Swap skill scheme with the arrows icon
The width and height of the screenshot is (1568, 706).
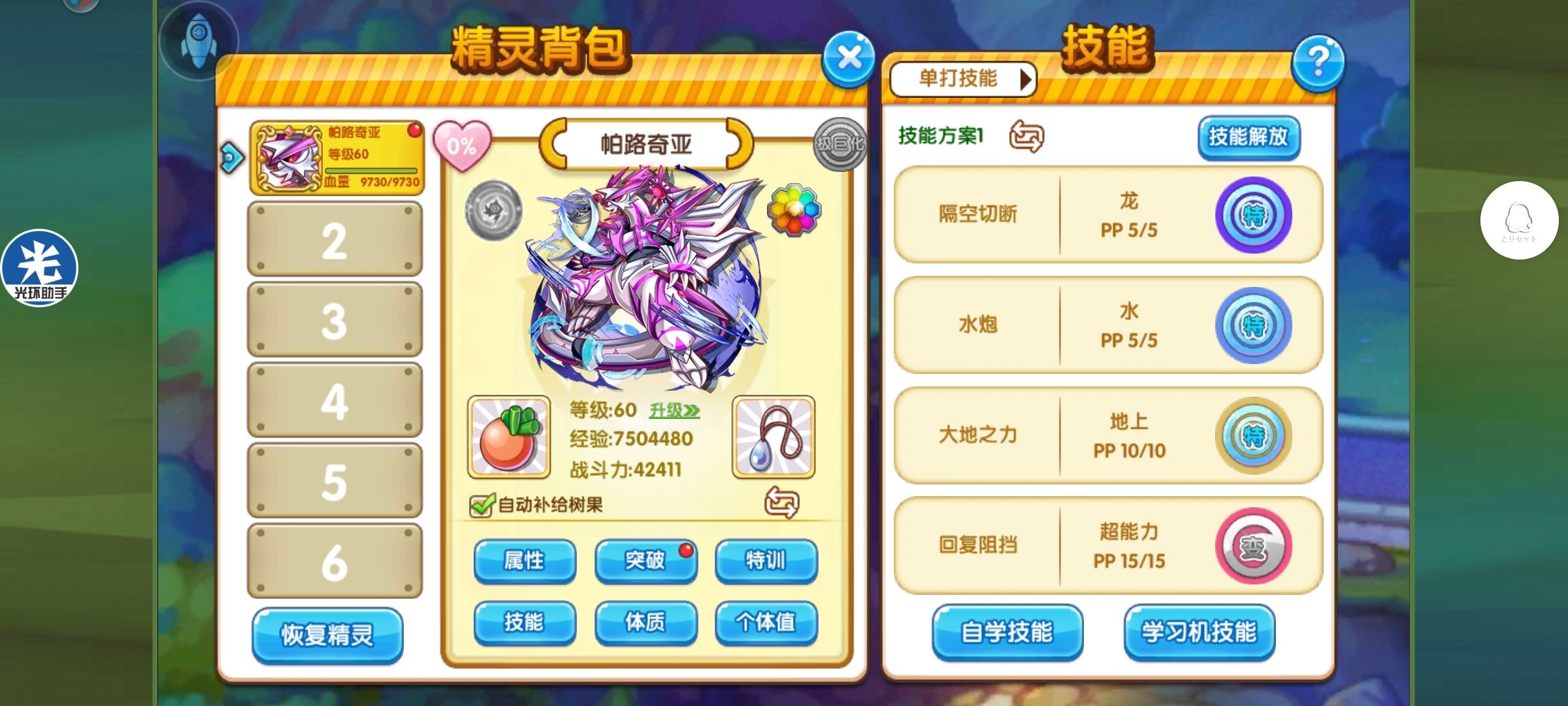click(1026, 136)
